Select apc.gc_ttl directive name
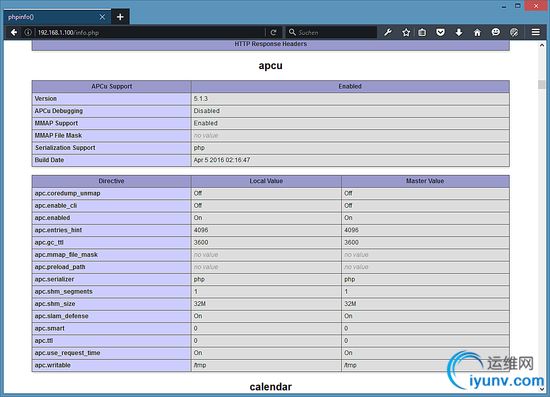 click(49, 242)
